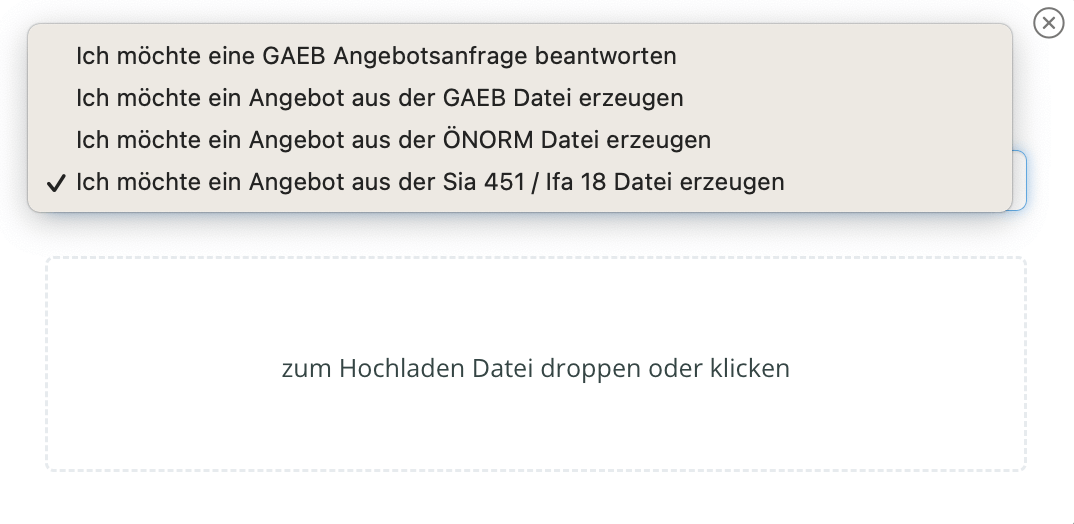Click the select field edge behind the dropdown list
The height and width of the screenshot is (524, 1074).
point(1019,181)
